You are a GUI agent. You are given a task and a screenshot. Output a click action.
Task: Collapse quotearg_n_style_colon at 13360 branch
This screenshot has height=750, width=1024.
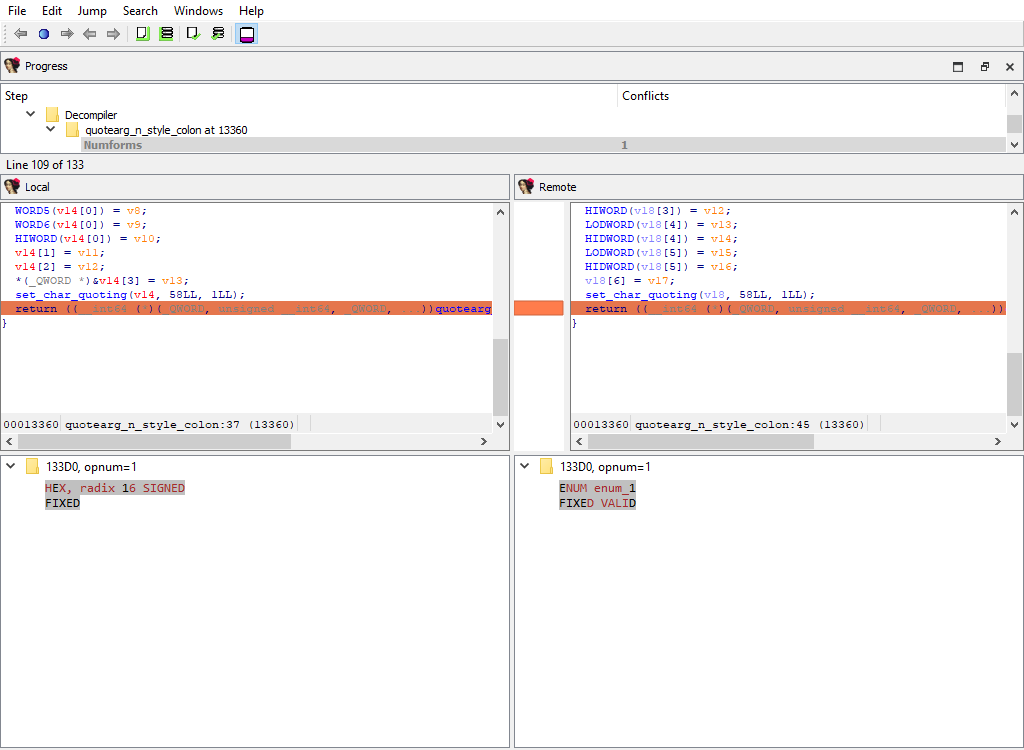click(x=50, y=129)
